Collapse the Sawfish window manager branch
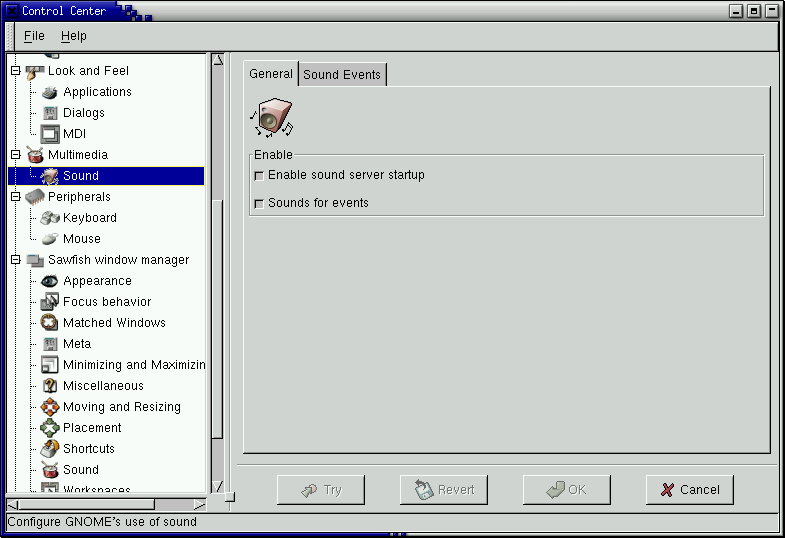 click(x=15, y=260)
